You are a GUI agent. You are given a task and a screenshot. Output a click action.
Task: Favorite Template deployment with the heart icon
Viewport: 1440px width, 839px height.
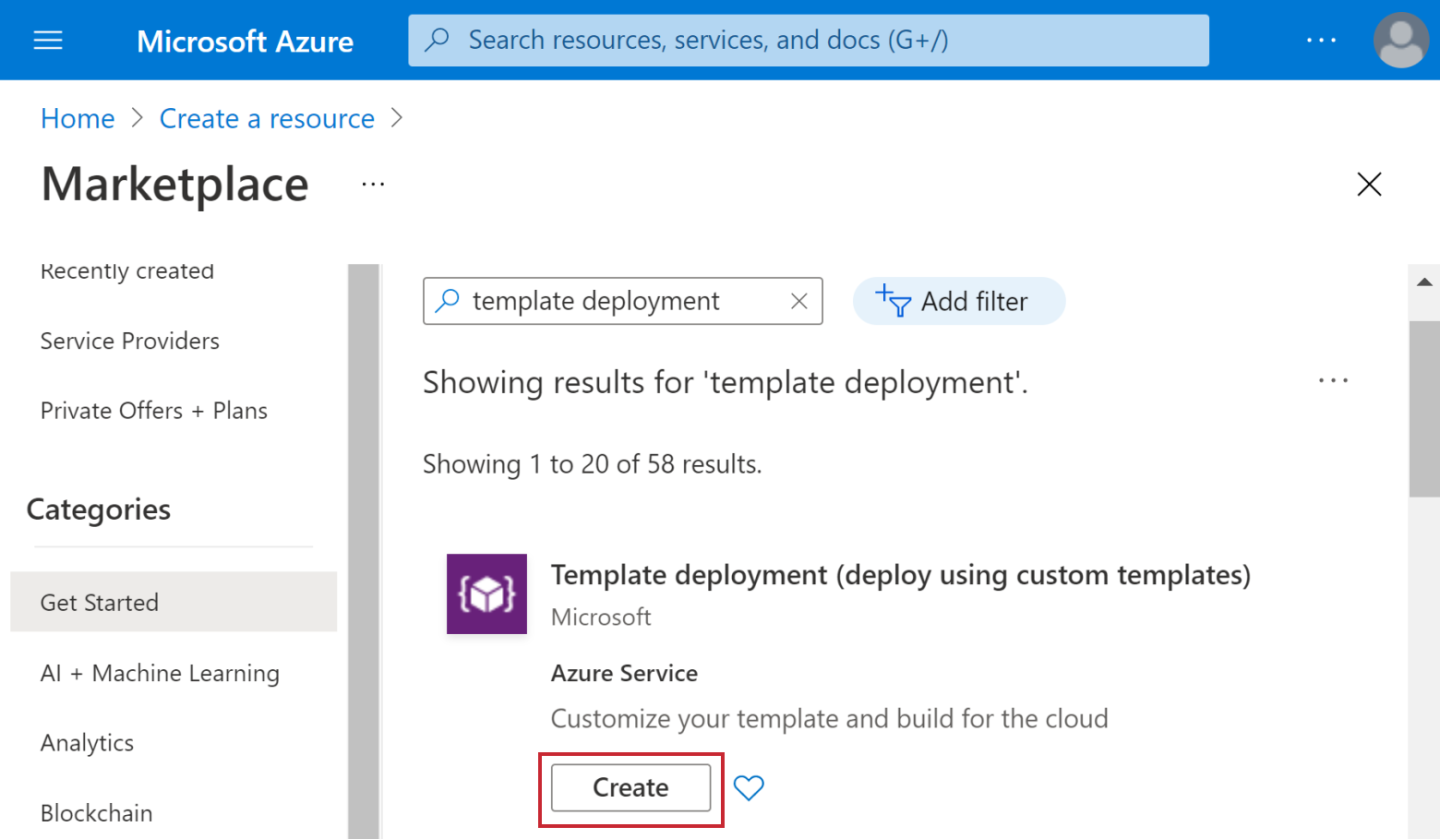pos(748,788)
